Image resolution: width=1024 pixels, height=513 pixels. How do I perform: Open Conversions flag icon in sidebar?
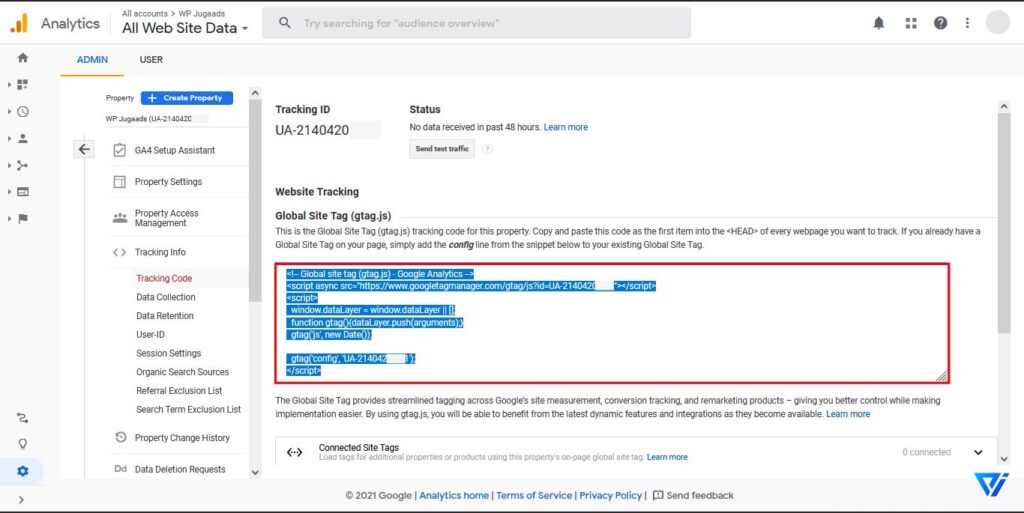23,219
